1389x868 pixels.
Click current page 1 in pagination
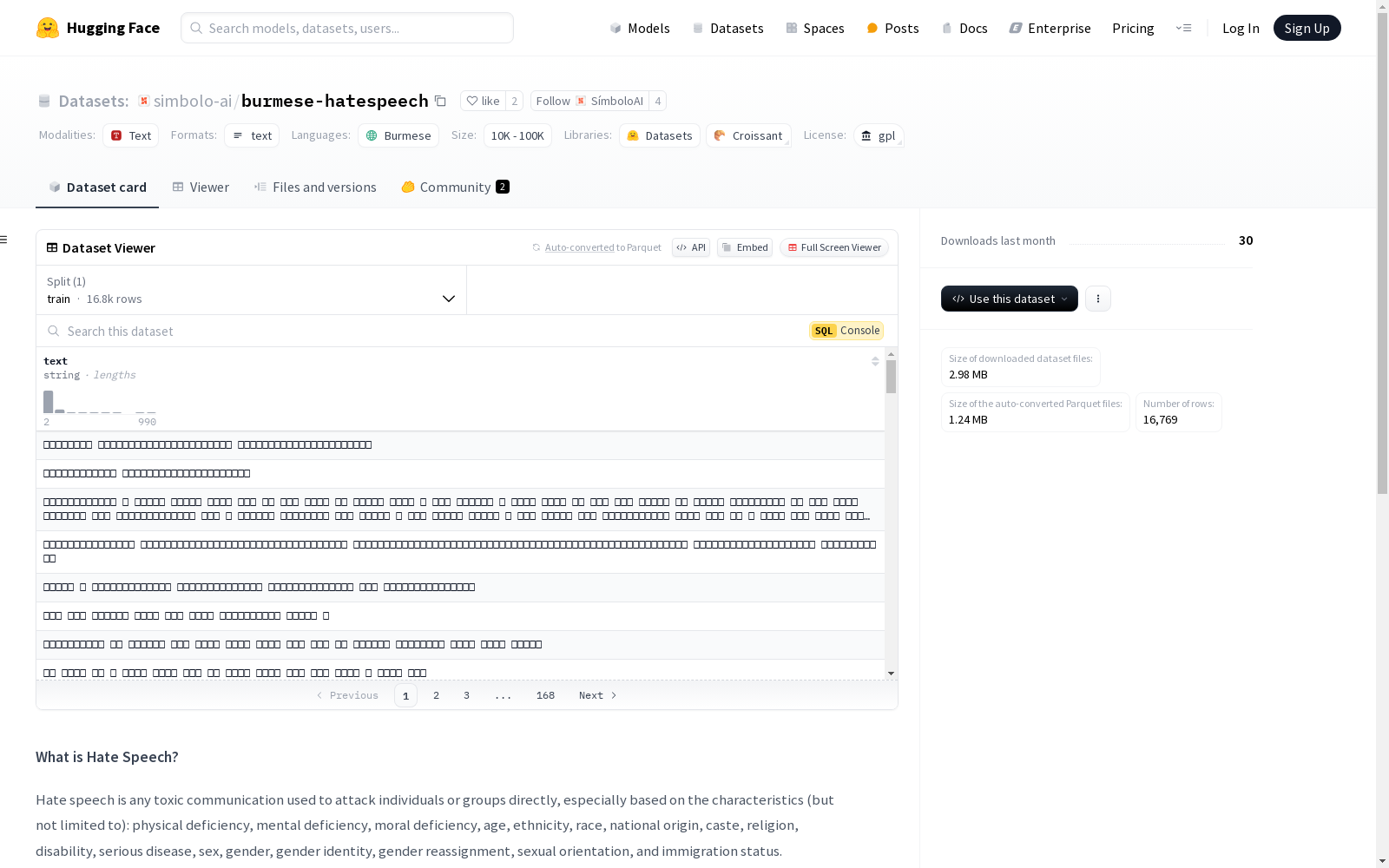click(405, 695)
